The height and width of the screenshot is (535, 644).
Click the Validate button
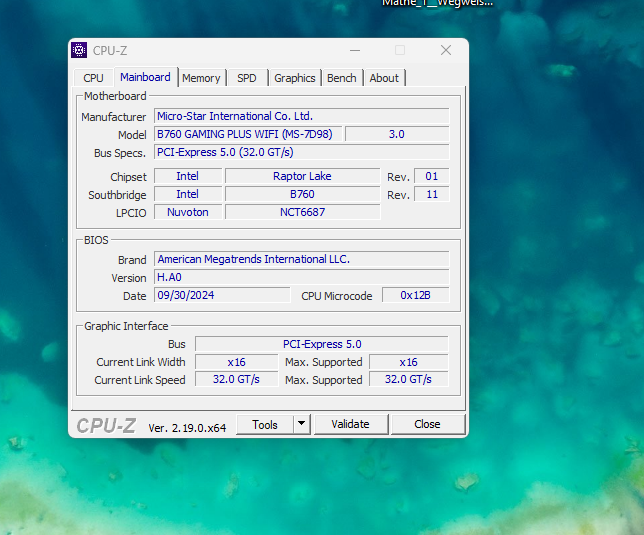(x=350, y=424)
